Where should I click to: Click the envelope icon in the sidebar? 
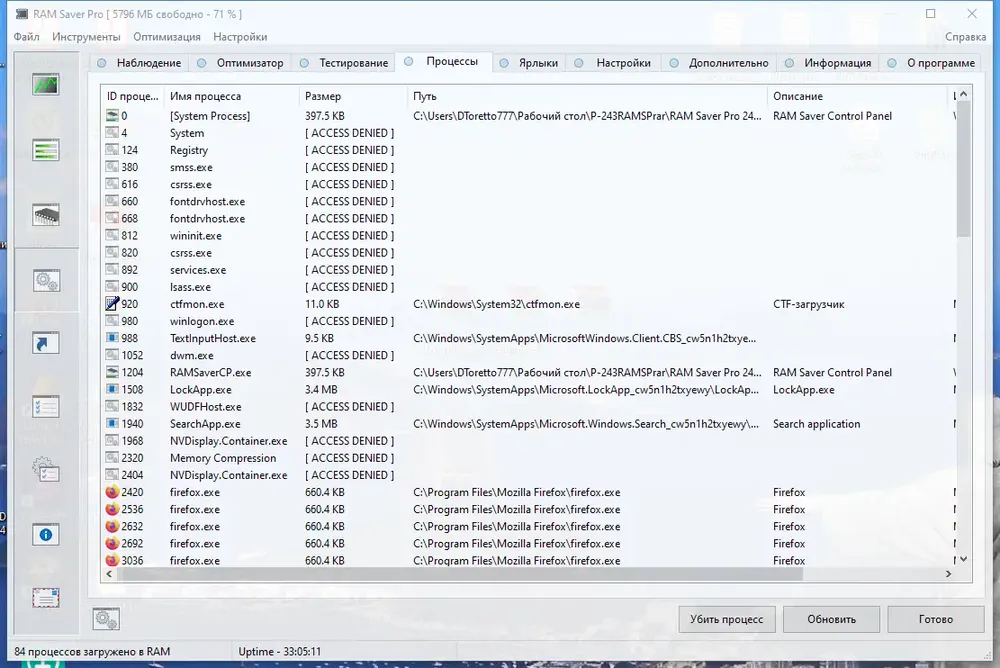[46, 598]
